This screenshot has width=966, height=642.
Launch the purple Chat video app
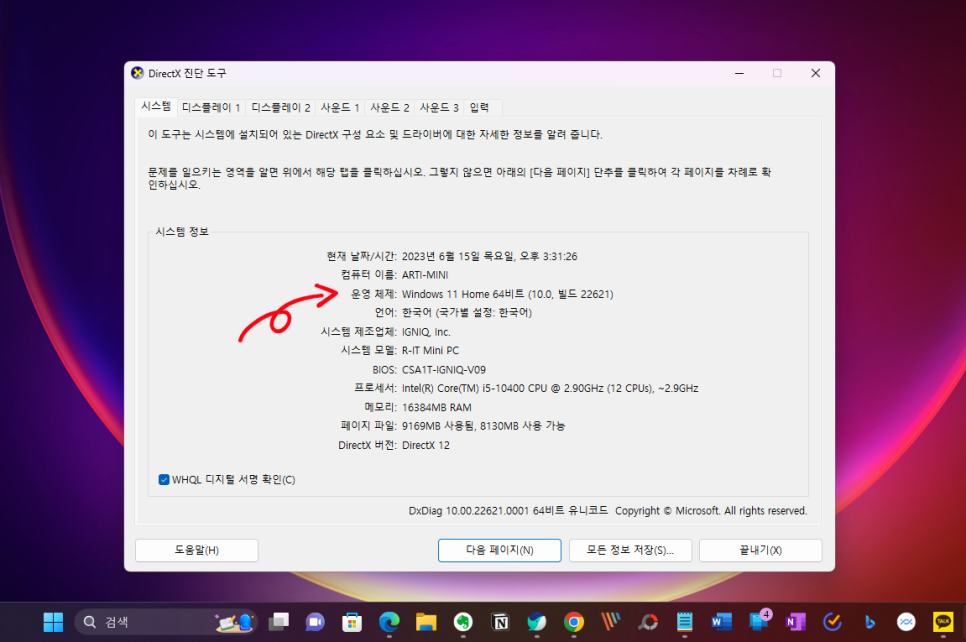click(315, 622)
